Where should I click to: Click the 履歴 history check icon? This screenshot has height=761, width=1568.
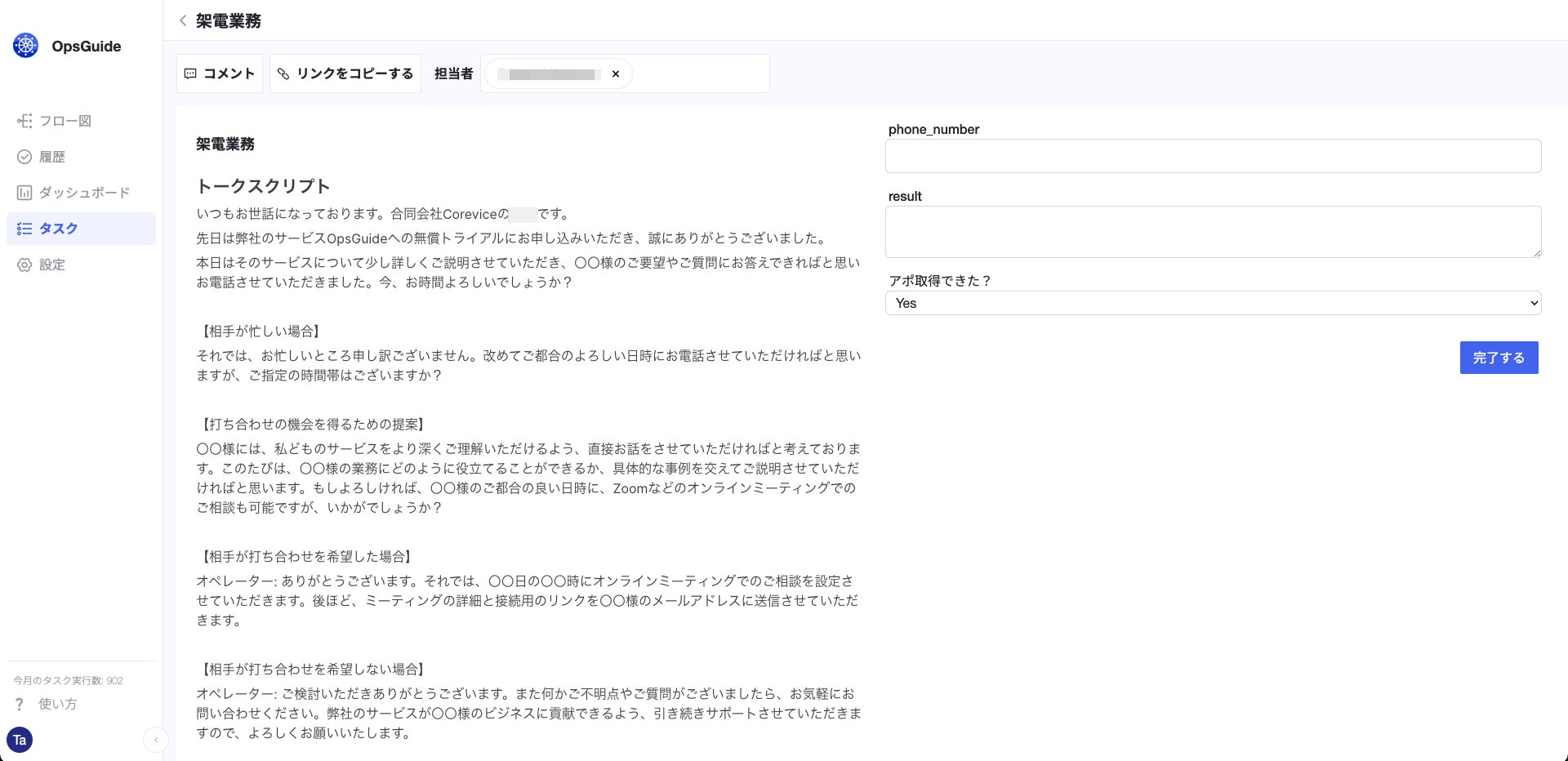(x=24, y=157)
